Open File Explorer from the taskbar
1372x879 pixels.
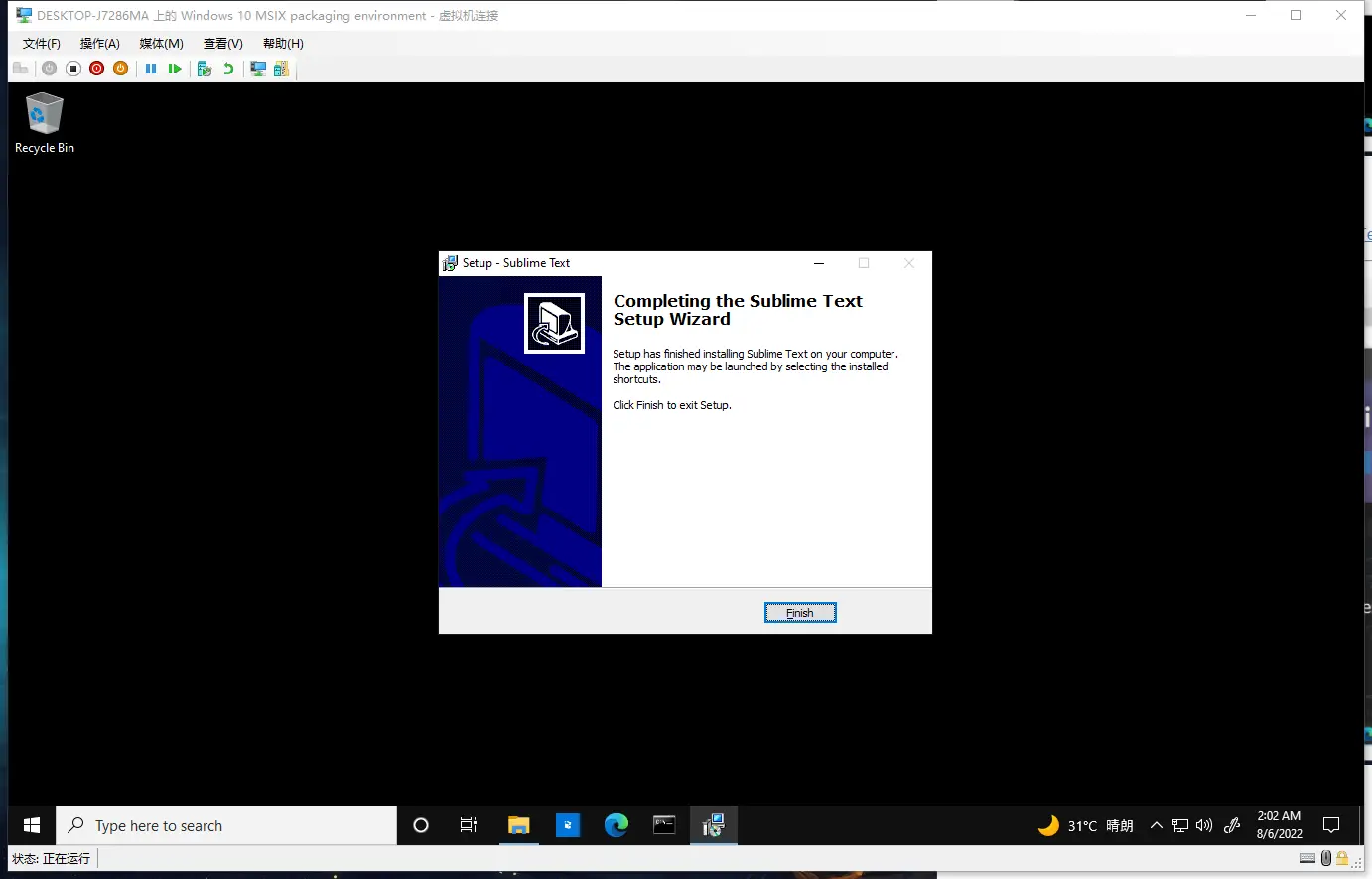pyautogui.click(x=518, y=825)
